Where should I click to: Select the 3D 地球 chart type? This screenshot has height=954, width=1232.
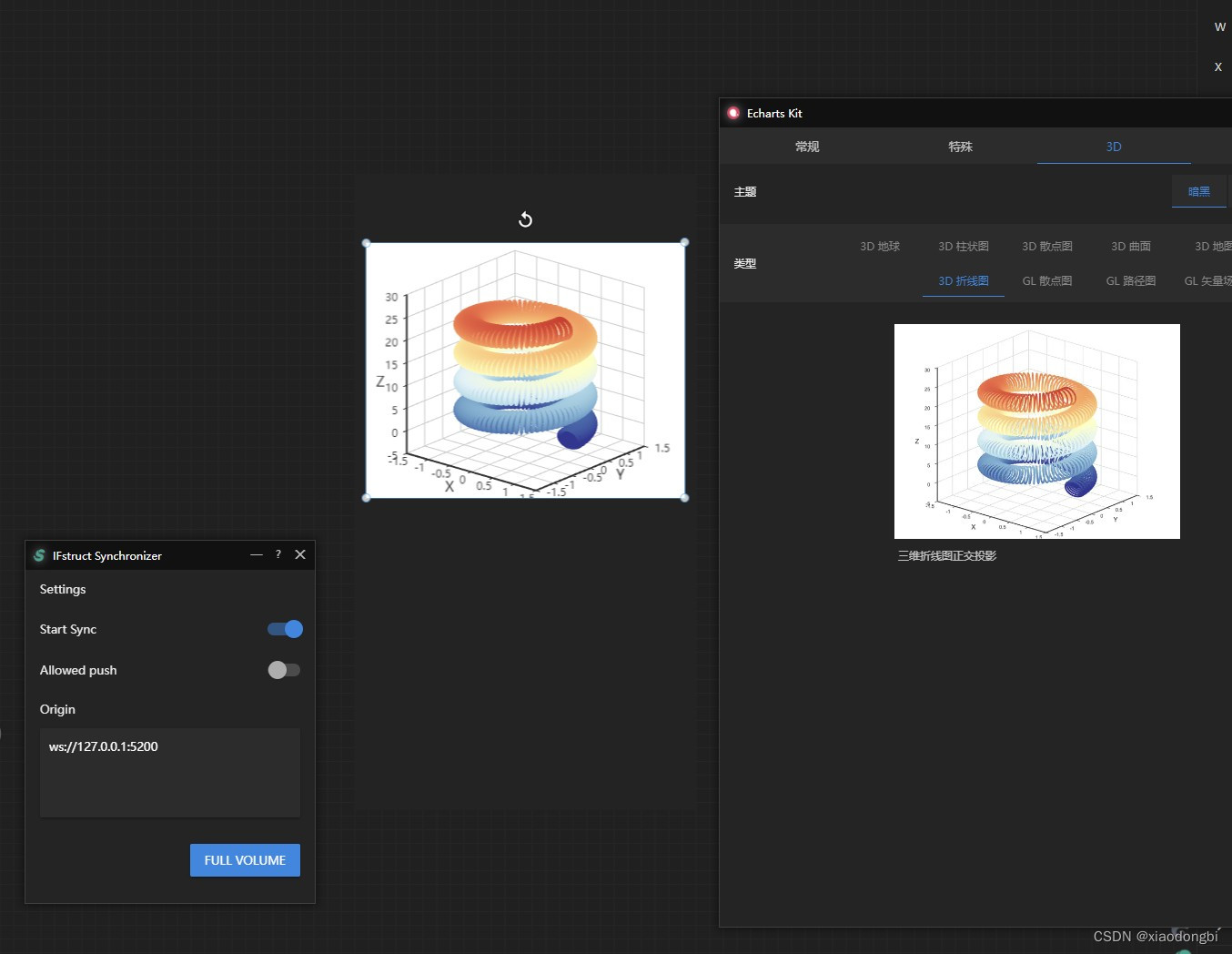coord(879,246)
